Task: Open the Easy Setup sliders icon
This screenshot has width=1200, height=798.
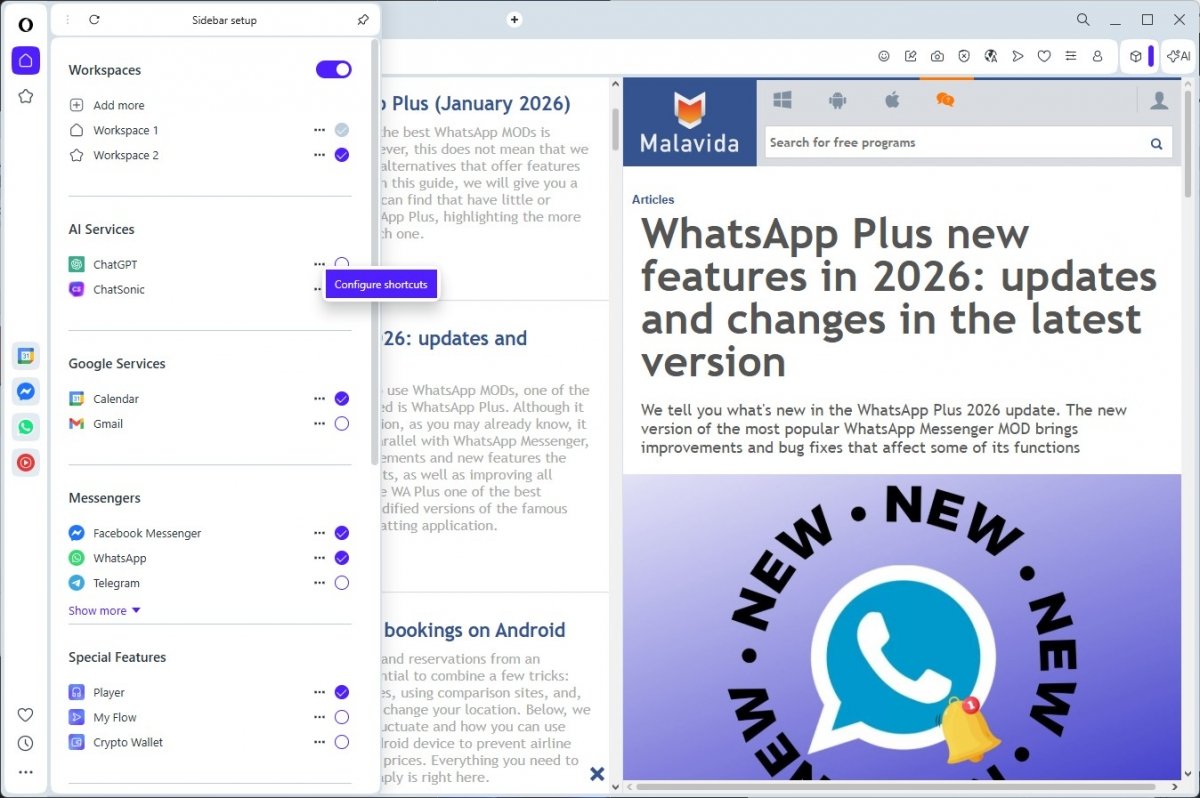Action: (x=1071, y=57)
